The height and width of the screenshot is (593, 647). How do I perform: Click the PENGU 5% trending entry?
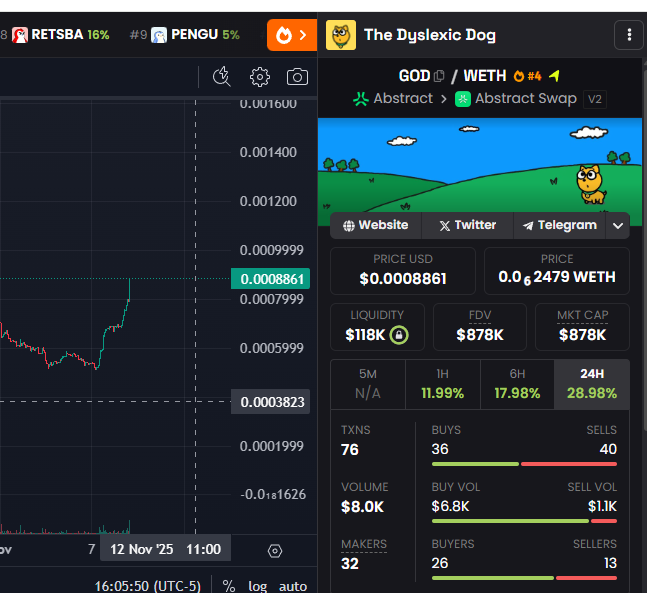184,35
